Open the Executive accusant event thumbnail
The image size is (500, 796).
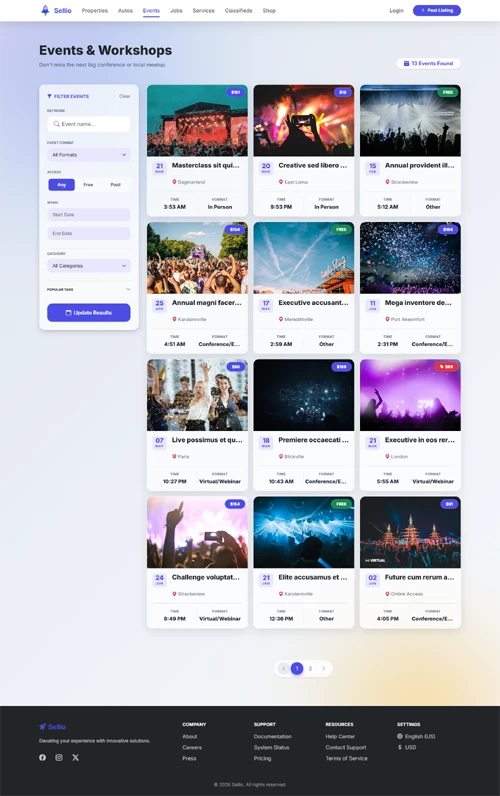click(x=304, y=258)
